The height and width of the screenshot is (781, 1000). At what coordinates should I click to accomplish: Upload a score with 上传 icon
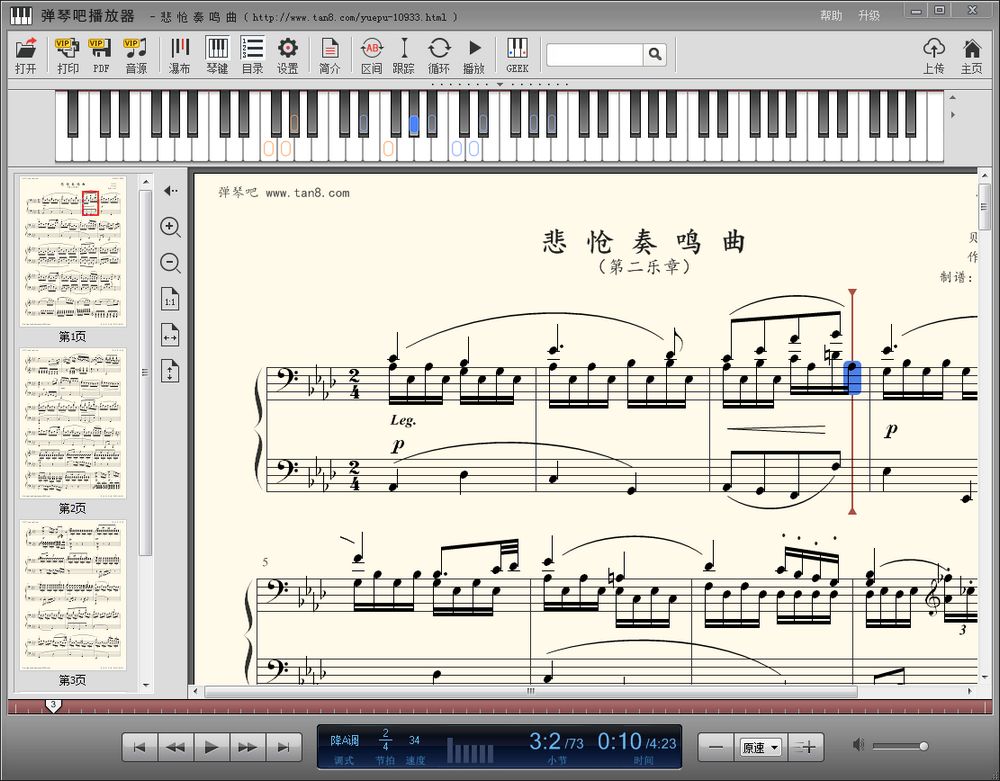tap(934, 55)
